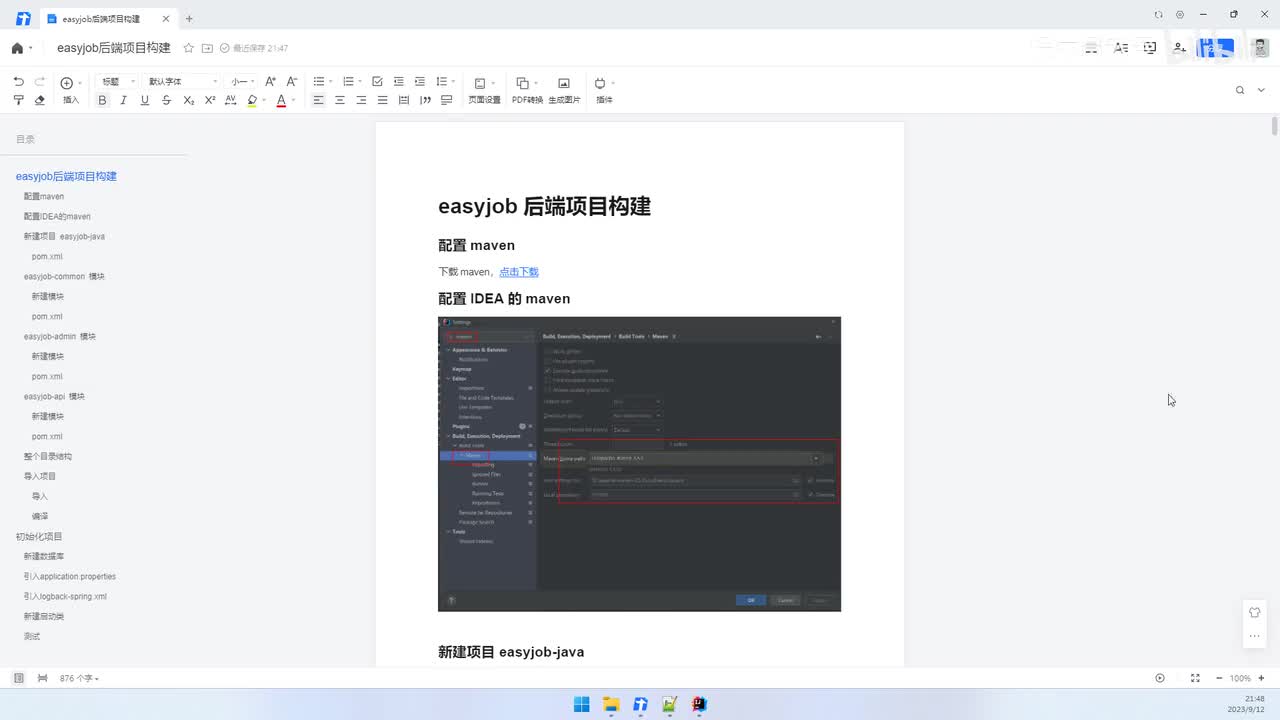Open a new tab with plus
The height and width of the screenshot is (720, 1280).
tap(189, 18)
